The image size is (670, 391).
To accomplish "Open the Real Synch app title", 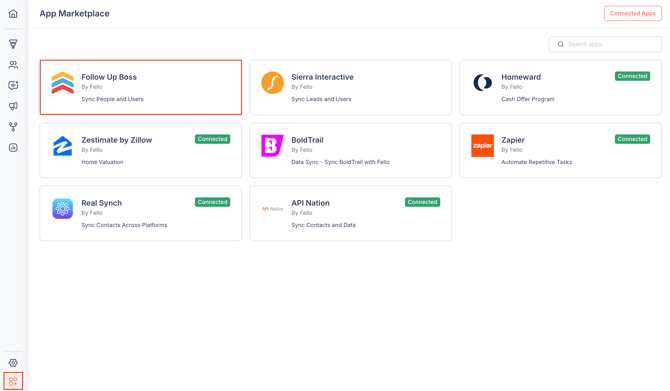I will tap(102, 203).
